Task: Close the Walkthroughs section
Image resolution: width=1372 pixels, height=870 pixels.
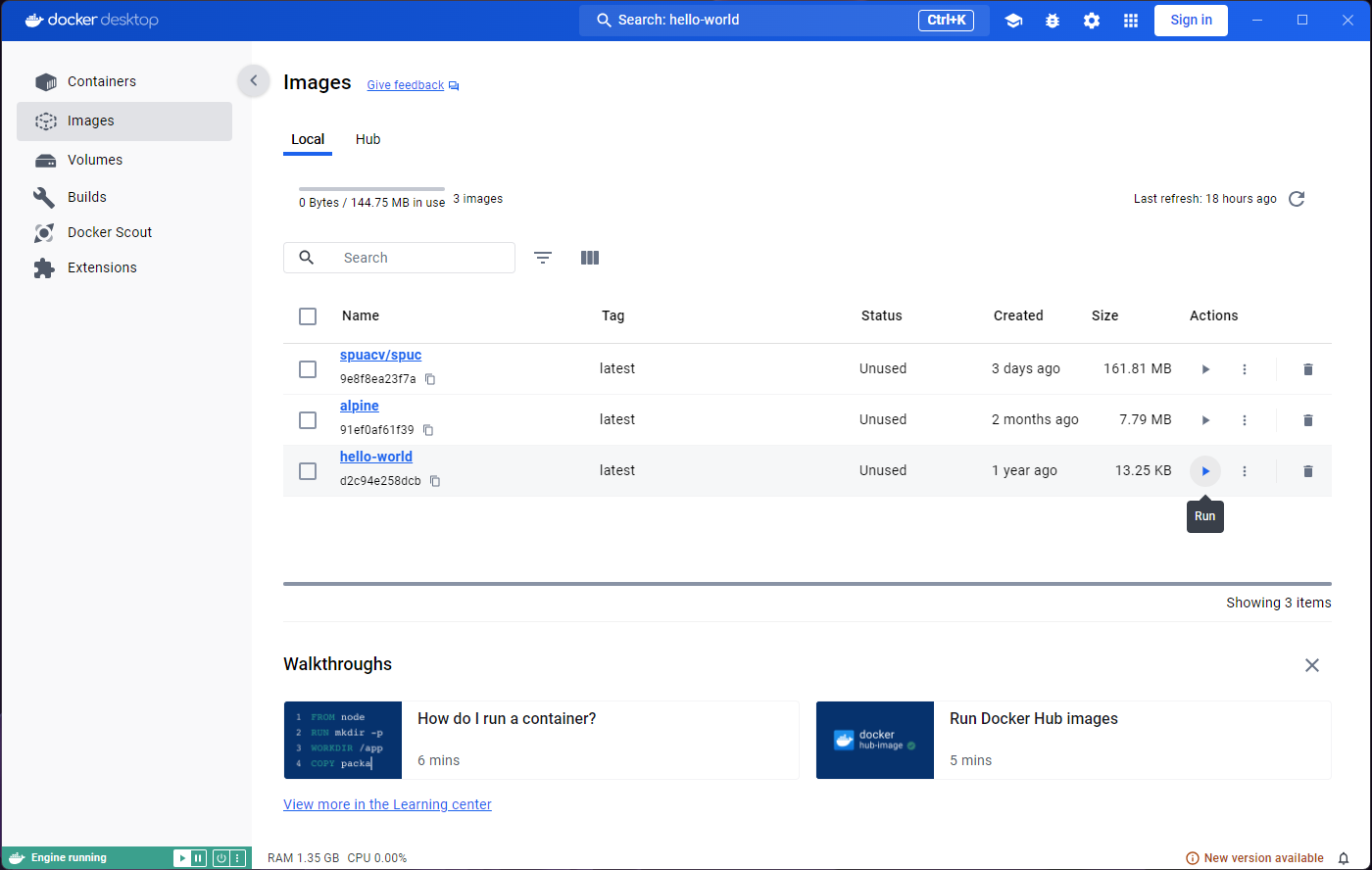Action: coord(1312,665)
